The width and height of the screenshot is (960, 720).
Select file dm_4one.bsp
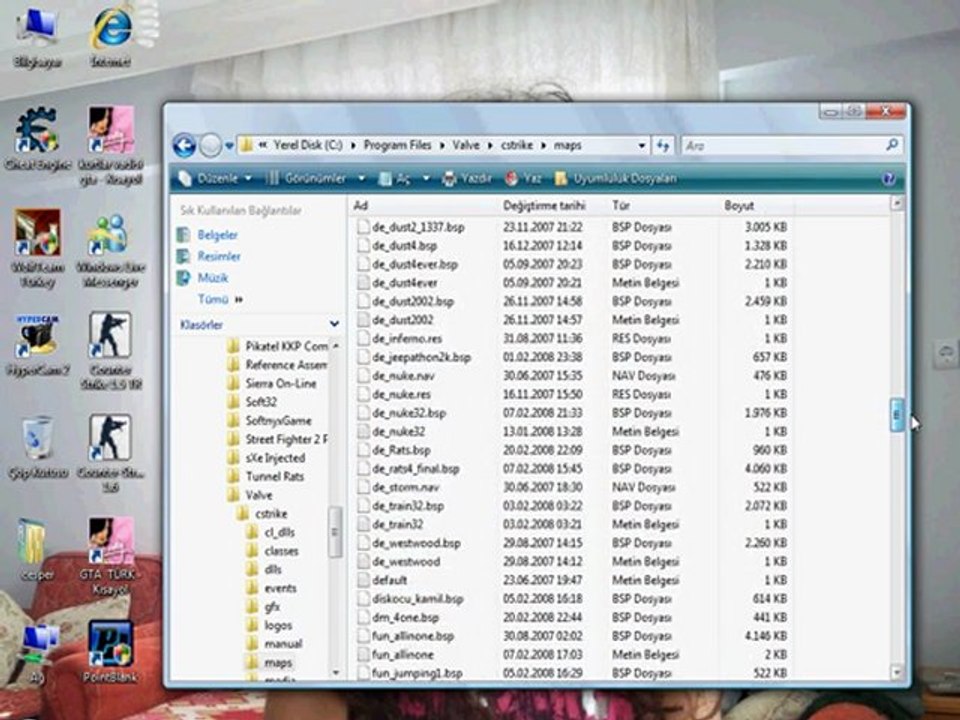click(405, 618)
